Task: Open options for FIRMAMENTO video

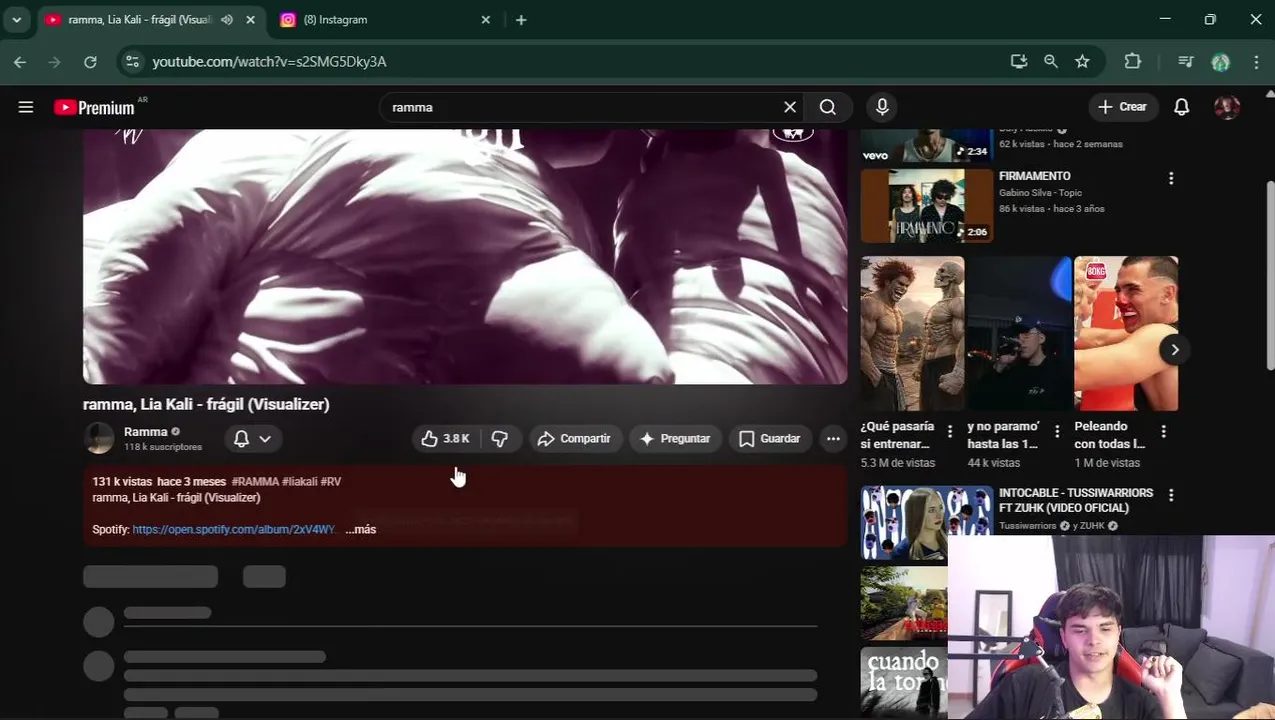Action: (x=1171, y=178)
